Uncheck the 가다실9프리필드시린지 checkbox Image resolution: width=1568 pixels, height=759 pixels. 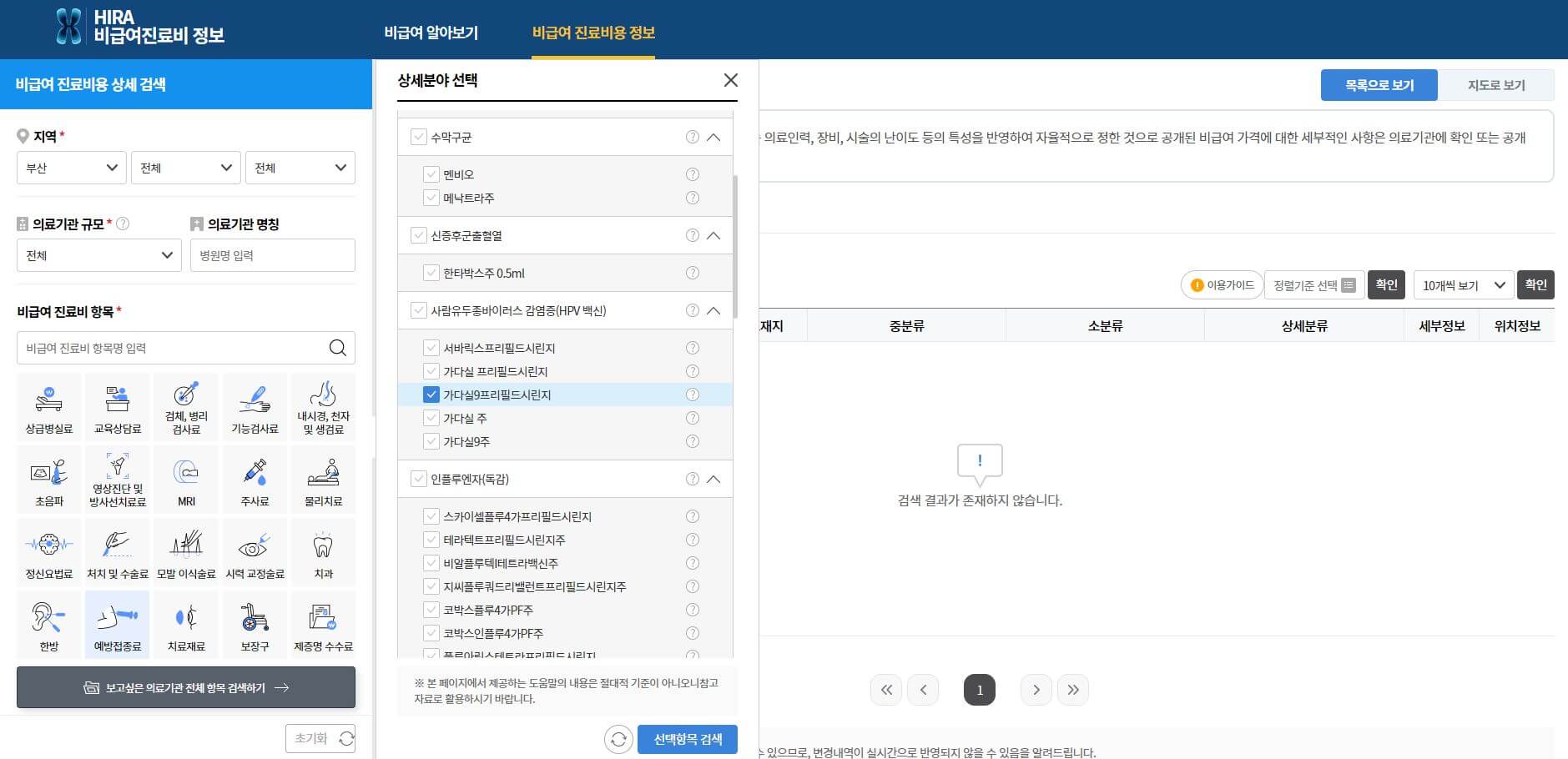[x=431, y=395]
